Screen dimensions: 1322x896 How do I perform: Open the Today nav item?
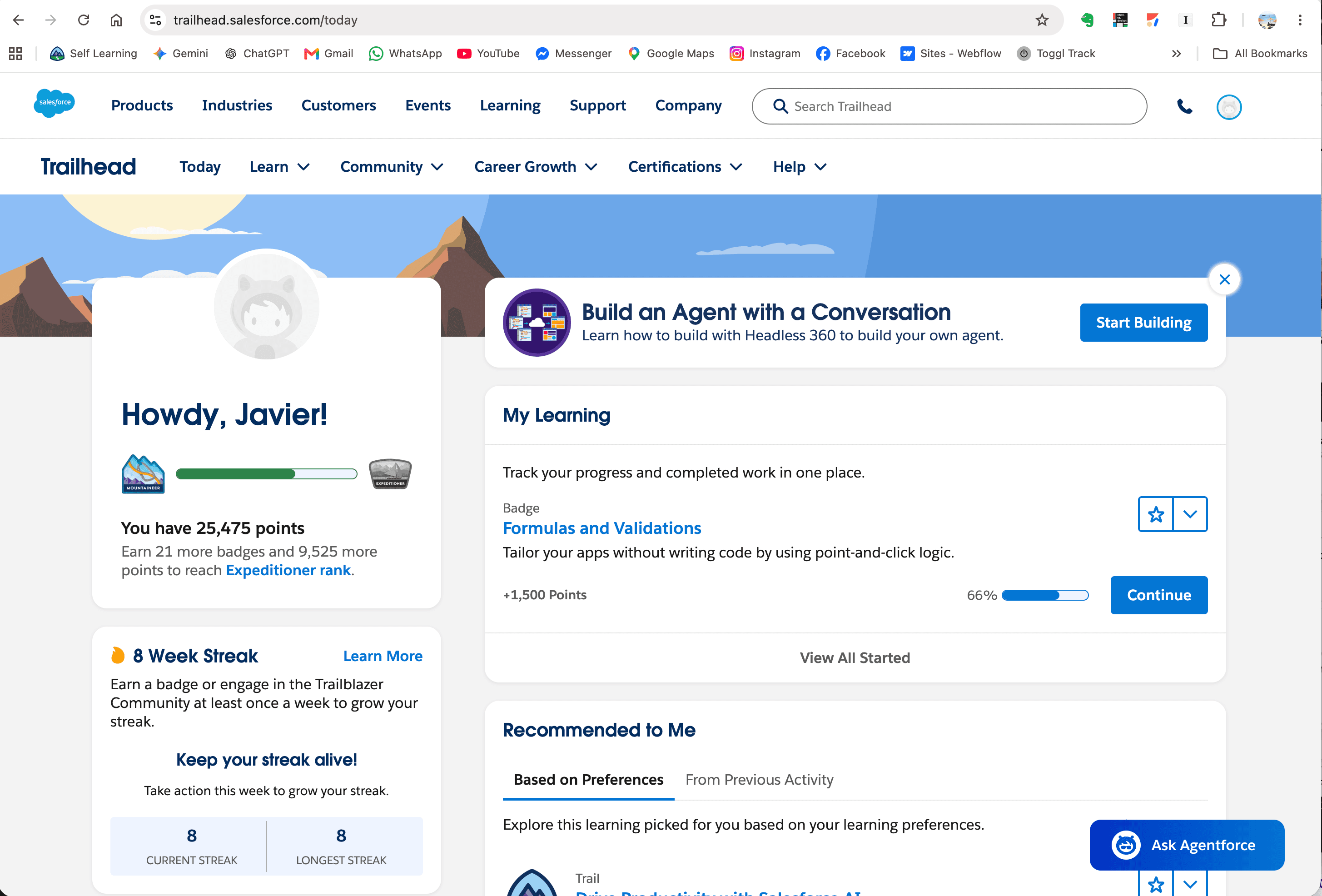200,167
